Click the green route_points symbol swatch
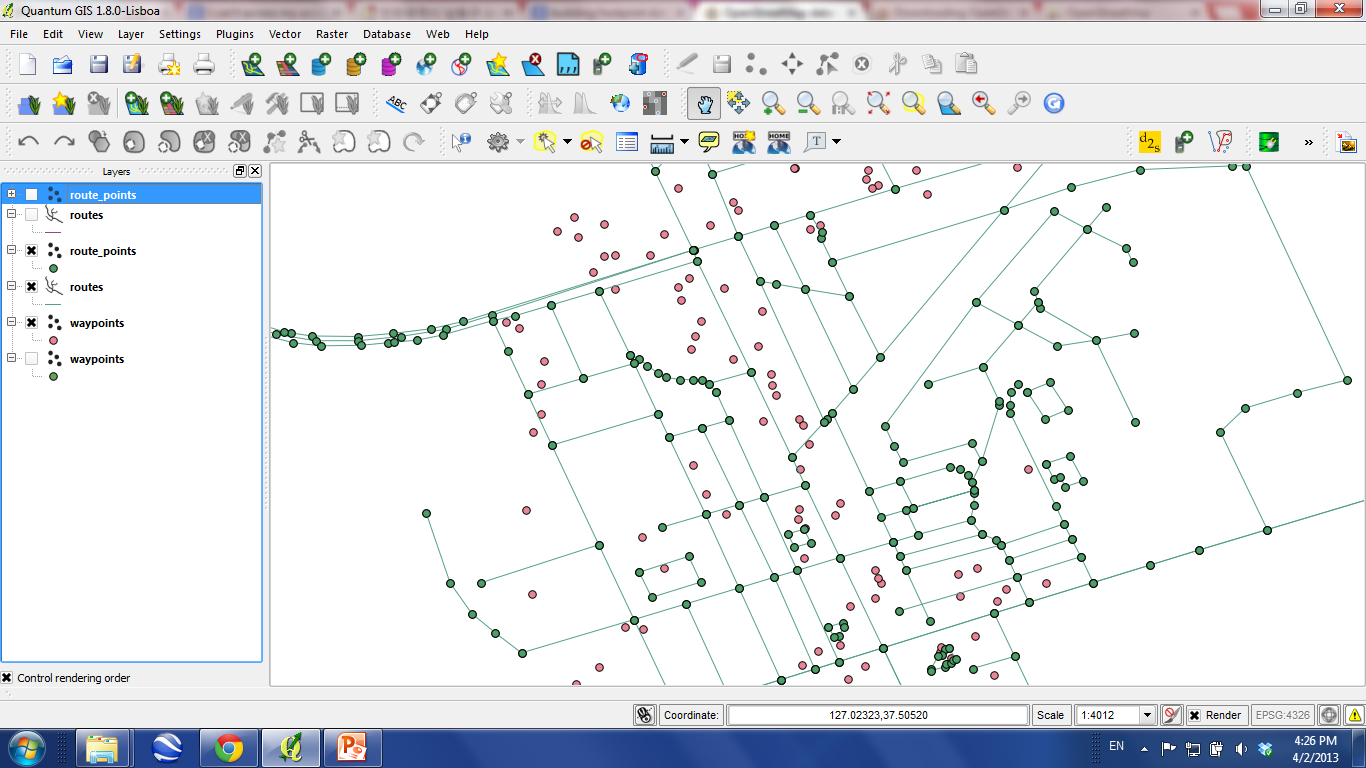1366x768 pixels. [53, 268]
